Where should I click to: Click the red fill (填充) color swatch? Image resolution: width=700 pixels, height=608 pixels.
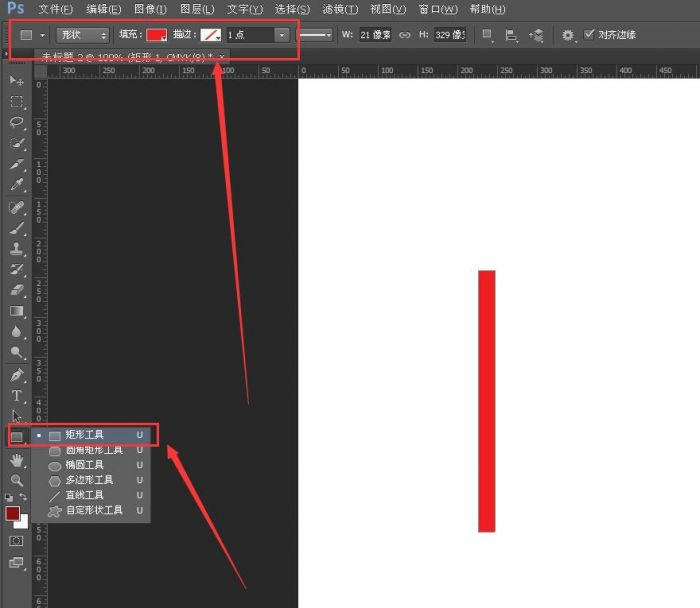(x=156, y=35)
